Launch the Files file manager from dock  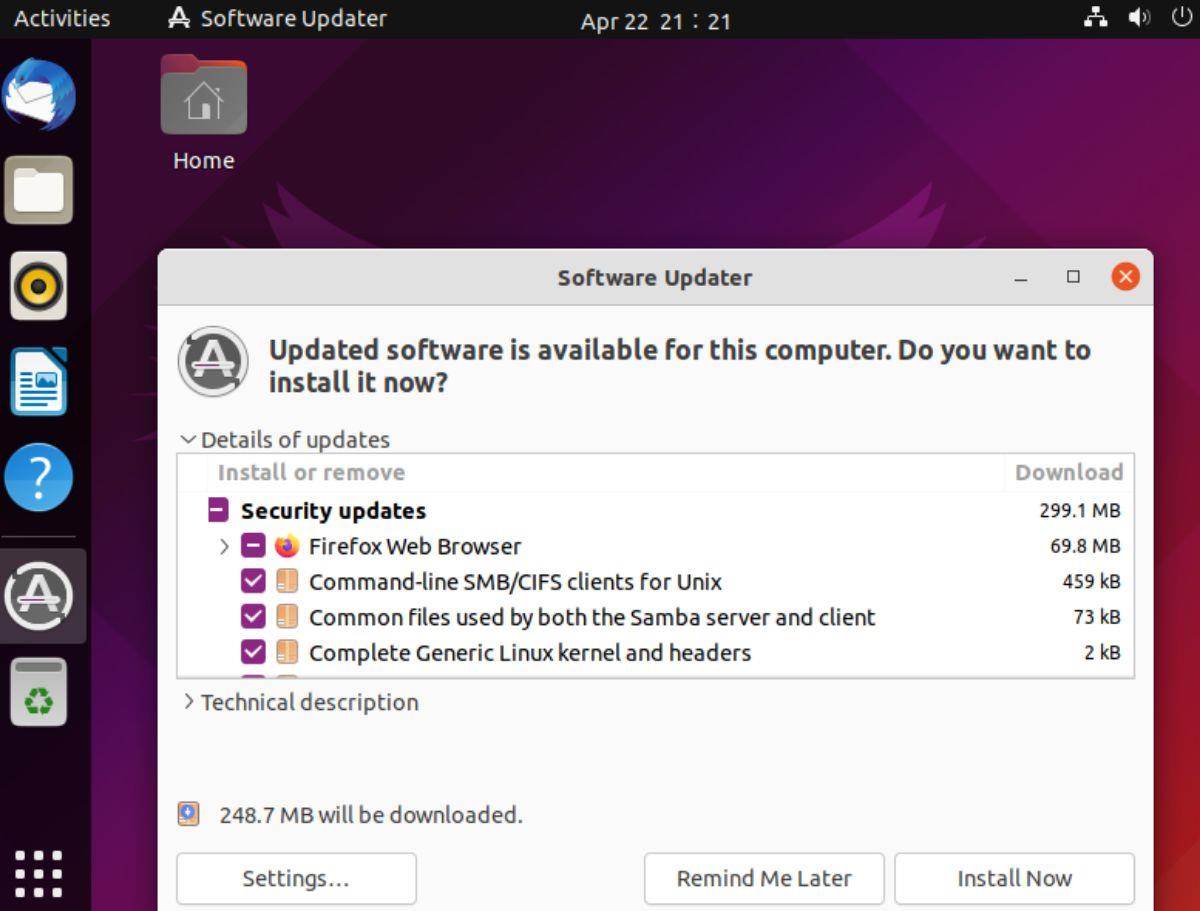tap(40, 189)
